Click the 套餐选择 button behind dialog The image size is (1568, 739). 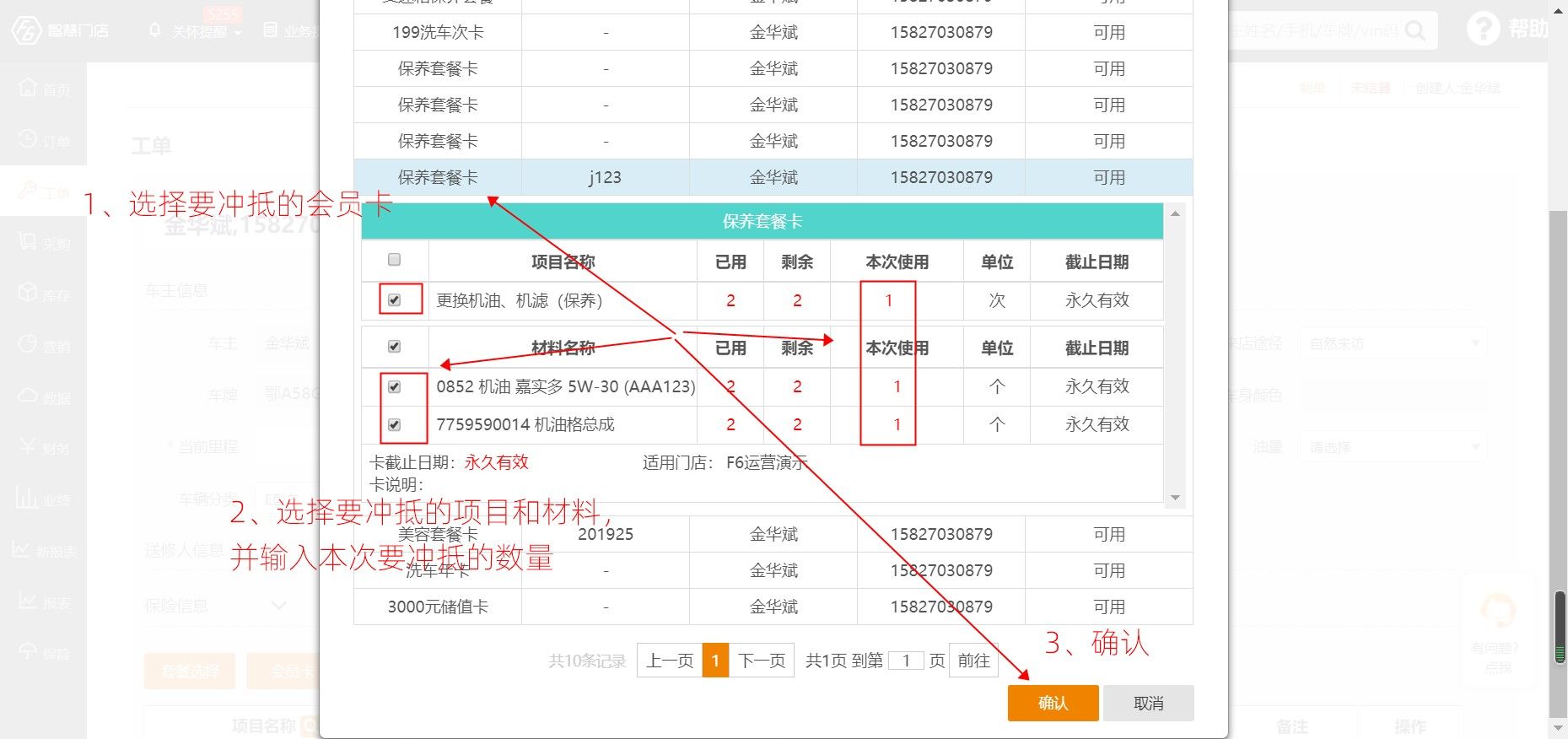(190, 672)
